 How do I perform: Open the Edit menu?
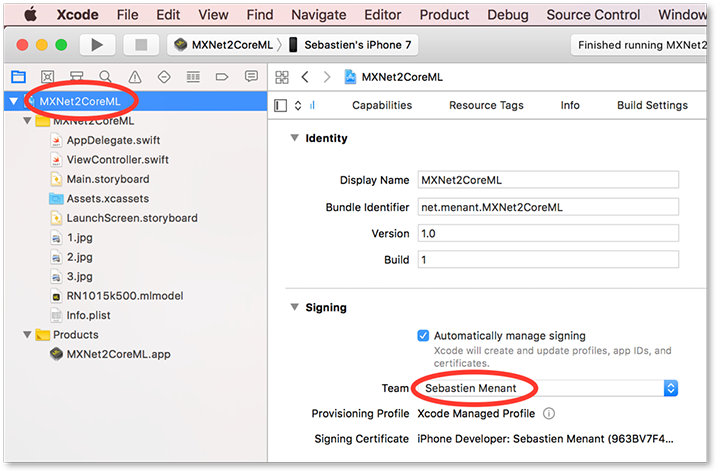tap(168, 15)
